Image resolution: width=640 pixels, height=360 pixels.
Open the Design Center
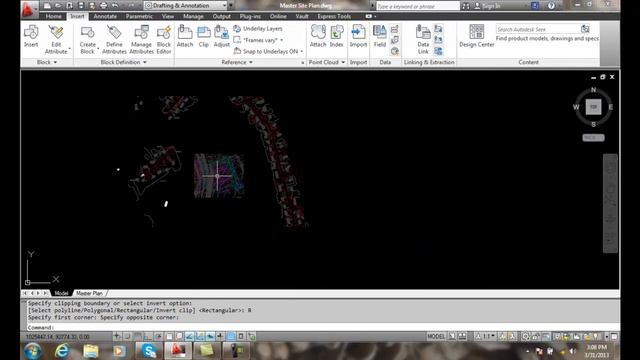(476, 37)
